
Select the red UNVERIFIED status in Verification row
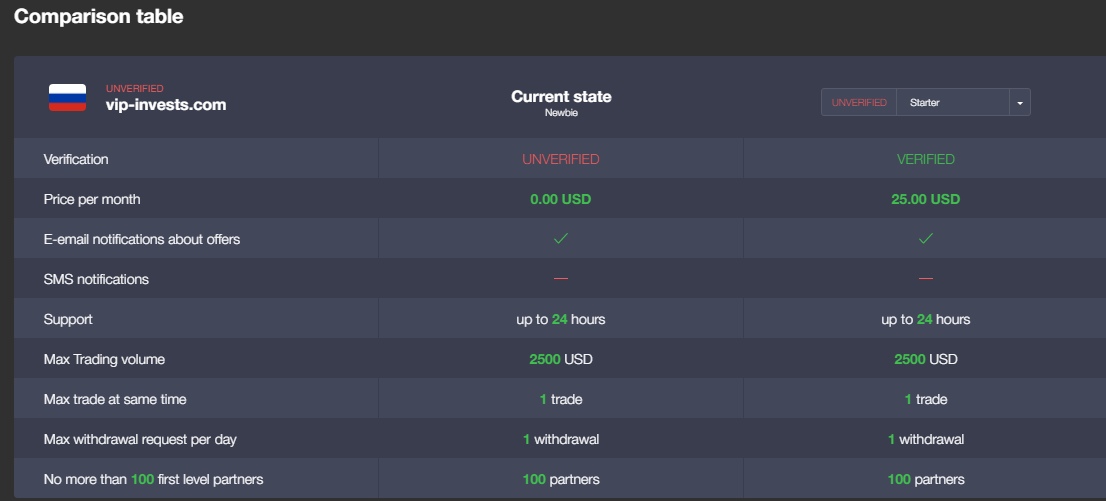561,159
